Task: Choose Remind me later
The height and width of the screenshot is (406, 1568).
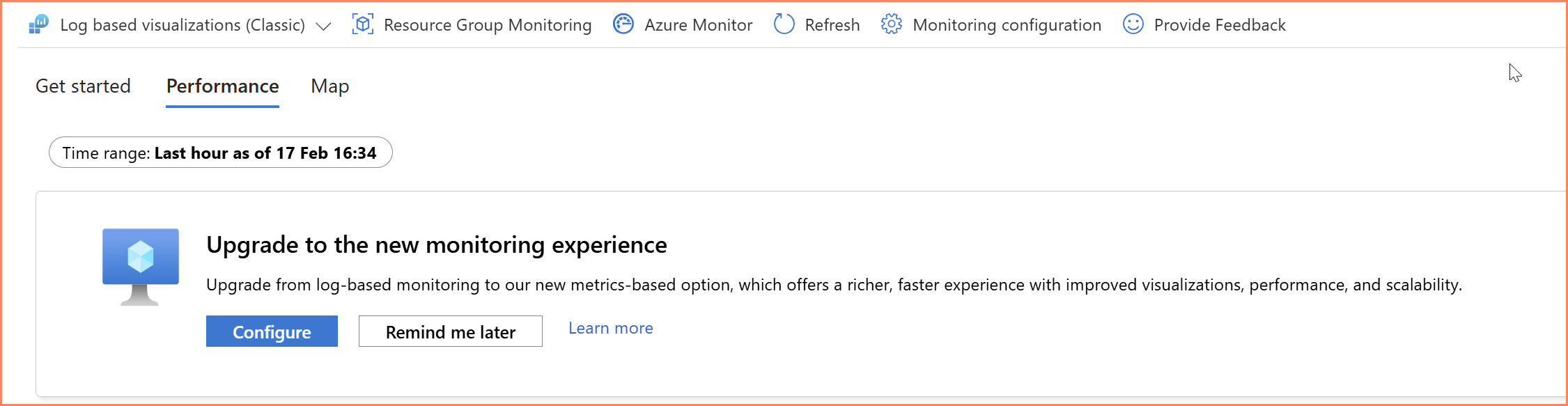Action: [450, 331]
